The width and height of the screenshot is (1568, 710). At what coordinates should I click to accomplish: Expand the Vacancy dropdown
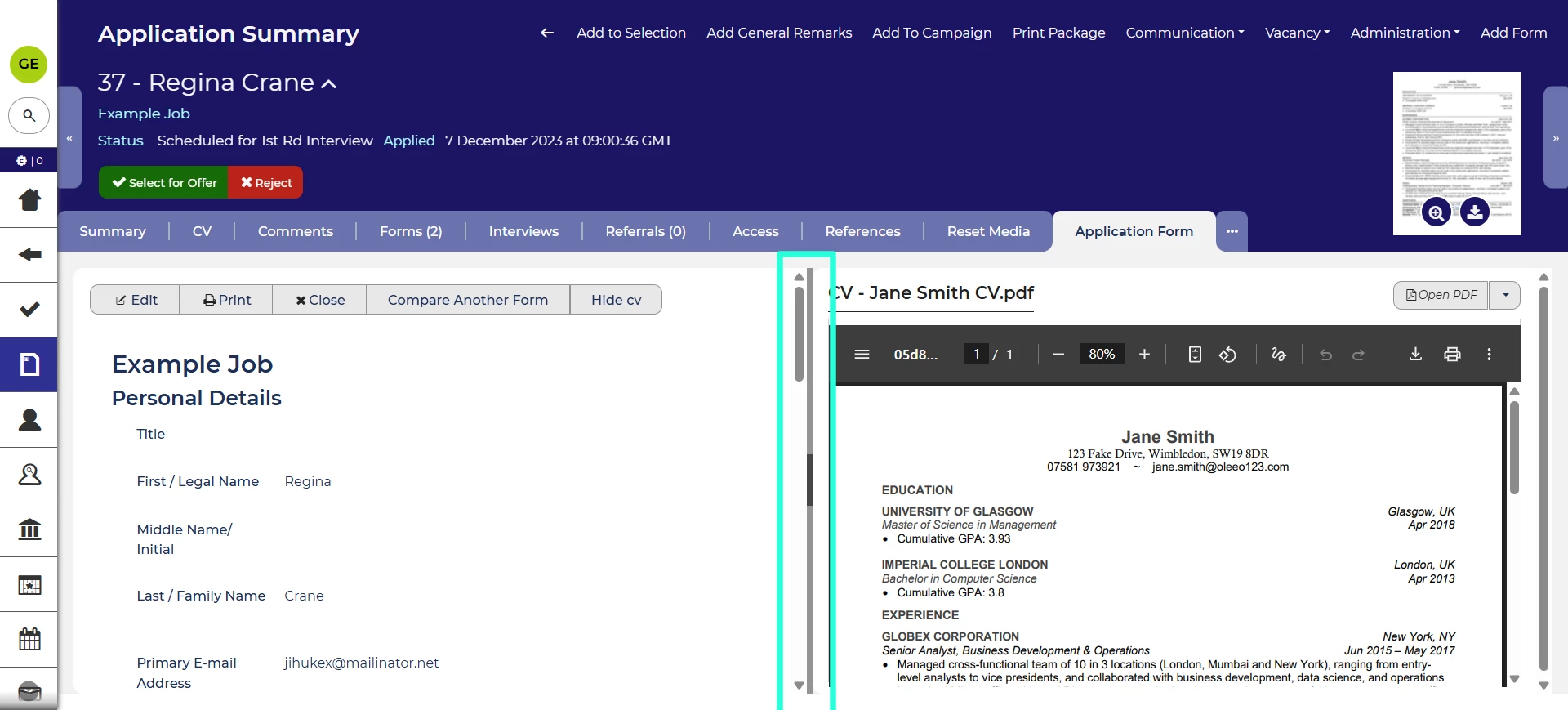coord(1297,33)
